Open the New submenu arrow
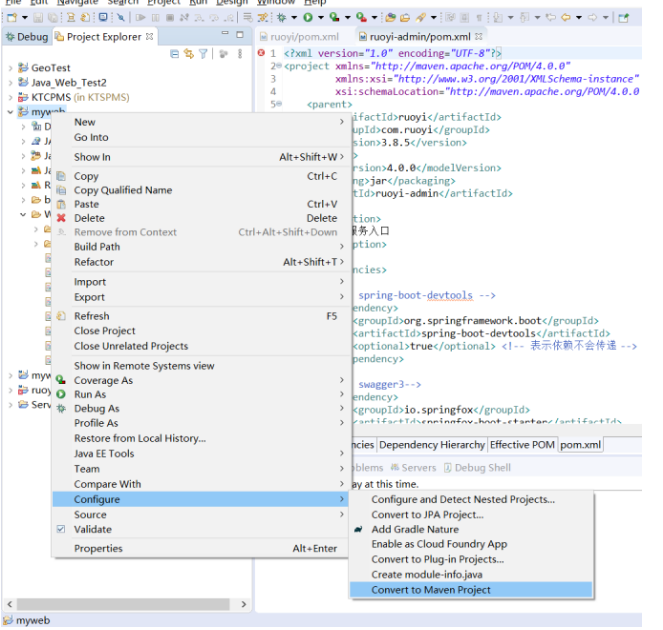663x630 pixels. pyautogui.click(x=342, y=122)
